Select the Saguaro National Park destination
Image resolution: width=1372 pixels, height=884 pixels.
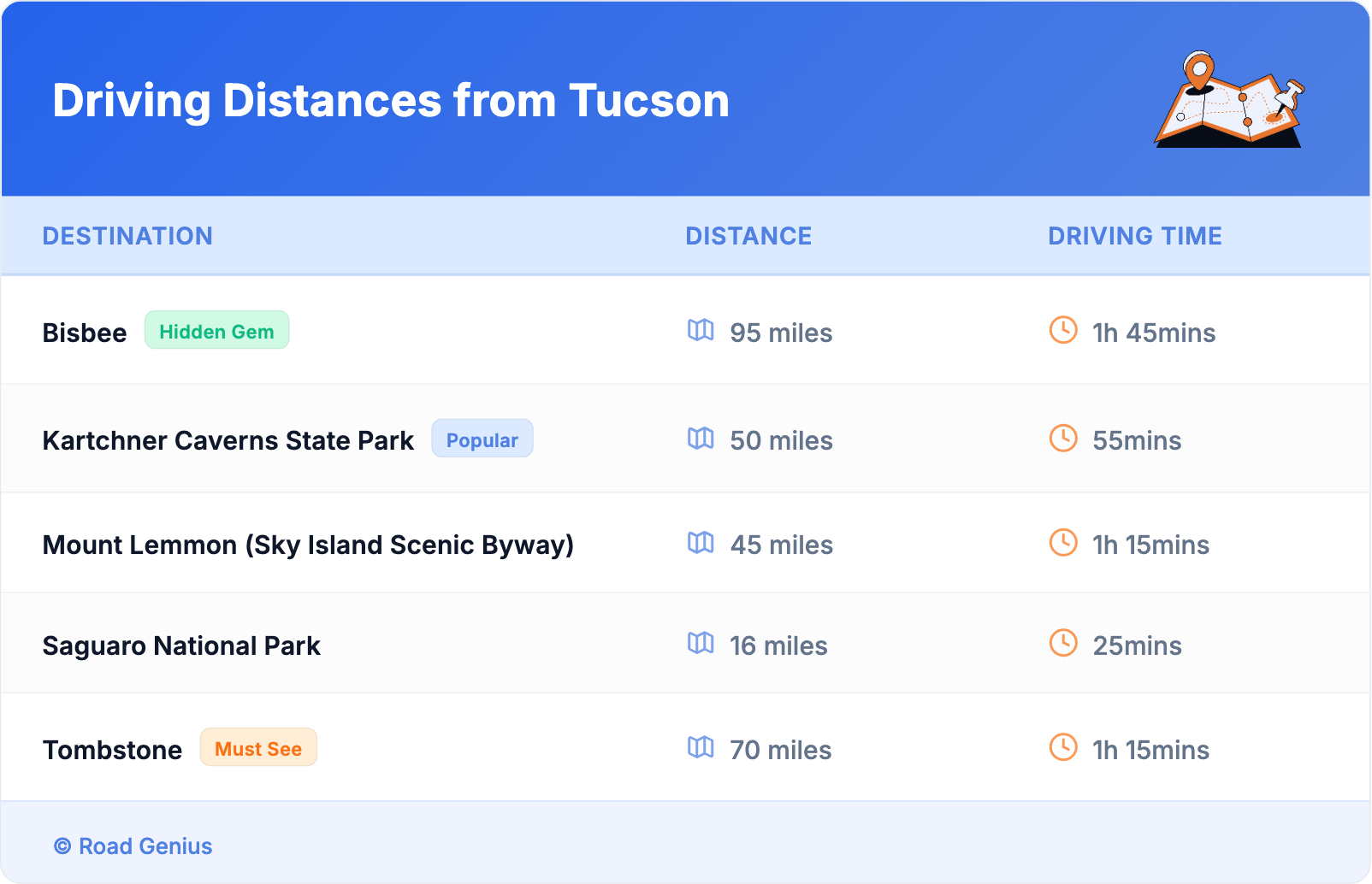181,645
